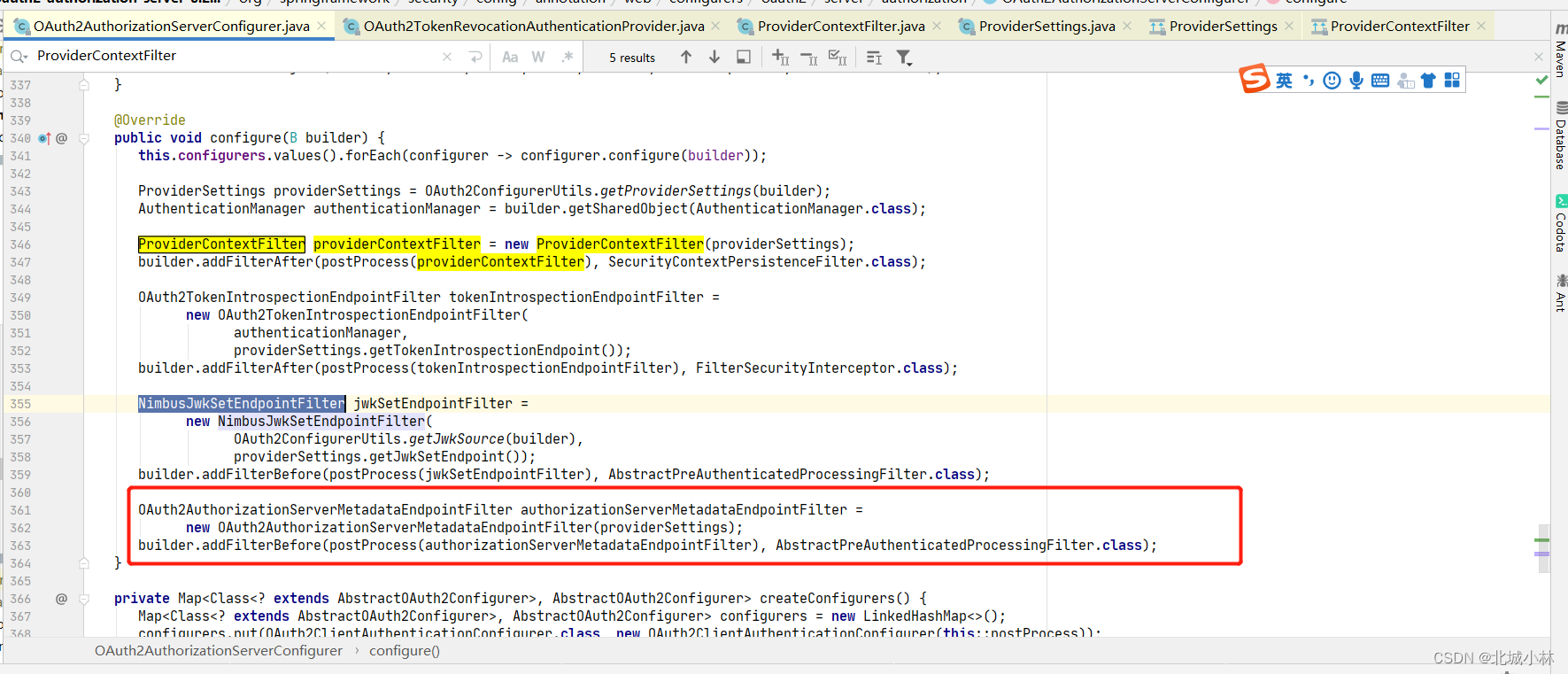
Task: Click the Sogou input method logo
Action: click(1255, 79)
